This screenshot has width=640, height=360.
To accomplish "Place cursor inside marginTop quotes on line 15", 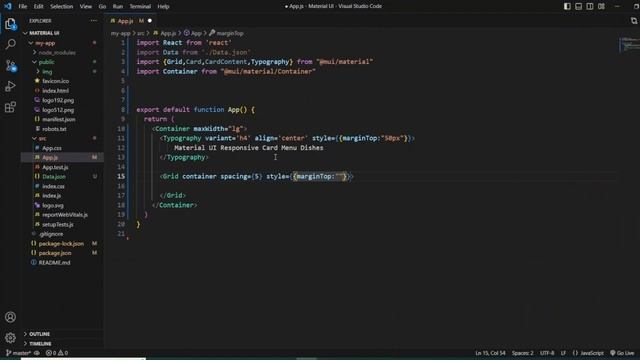I will point(340,176).
